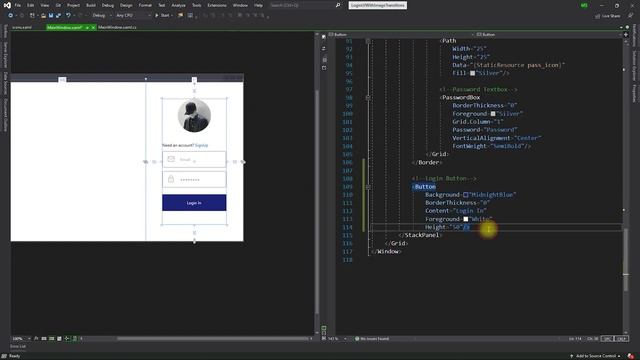Open the Format menu
Viewport: 640px width, 360px height.
145,5
